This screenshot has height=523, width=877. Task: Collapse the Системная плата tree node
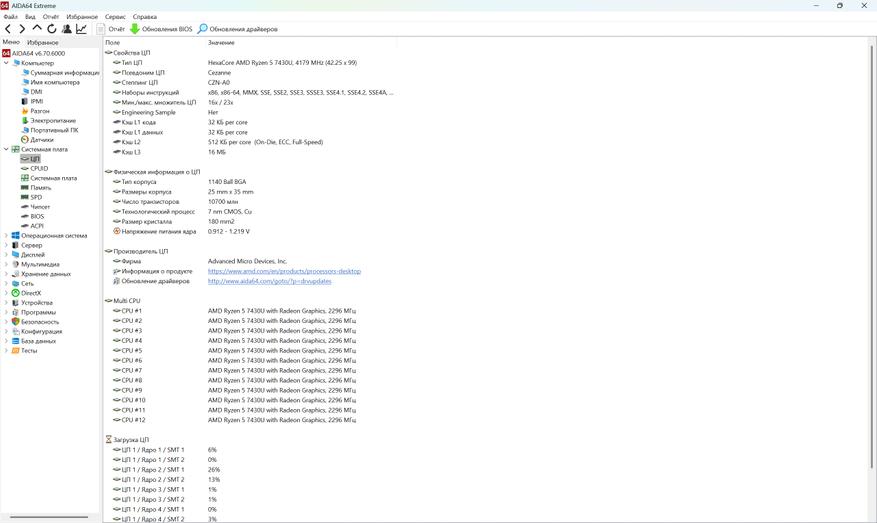pyautogui.click(x=6, y=149)
